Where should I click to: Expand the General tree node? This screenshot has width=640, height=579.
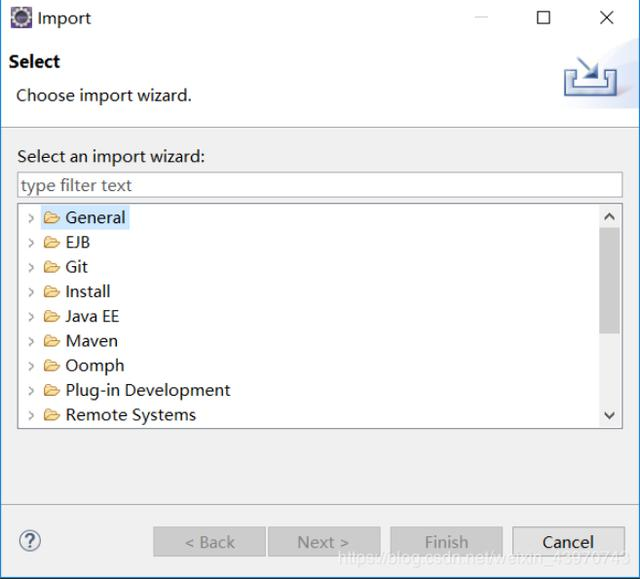click(x=31, y=218)
